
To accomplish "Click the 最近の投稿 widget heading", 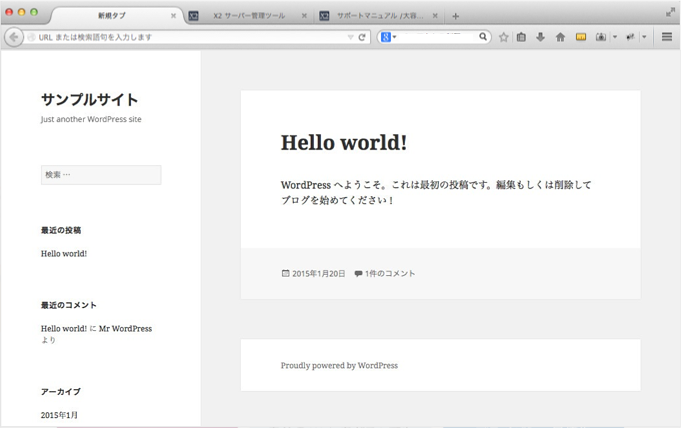I will point(61,230).
